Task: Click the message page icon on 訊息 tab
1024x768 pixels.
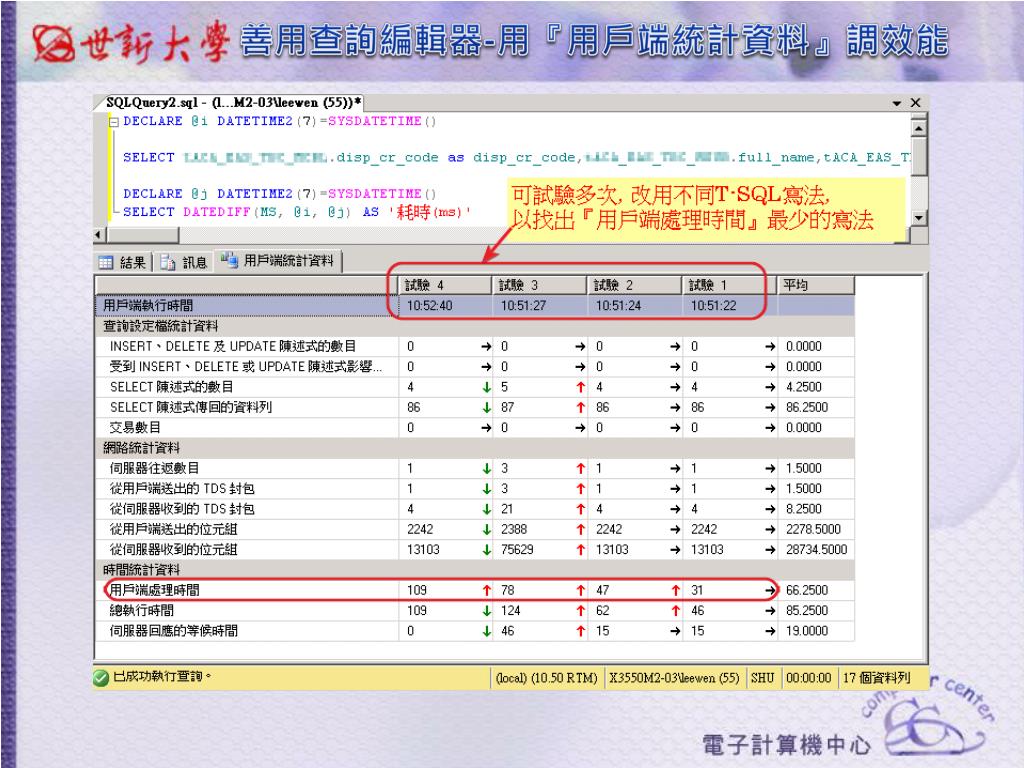Action: 168,263
